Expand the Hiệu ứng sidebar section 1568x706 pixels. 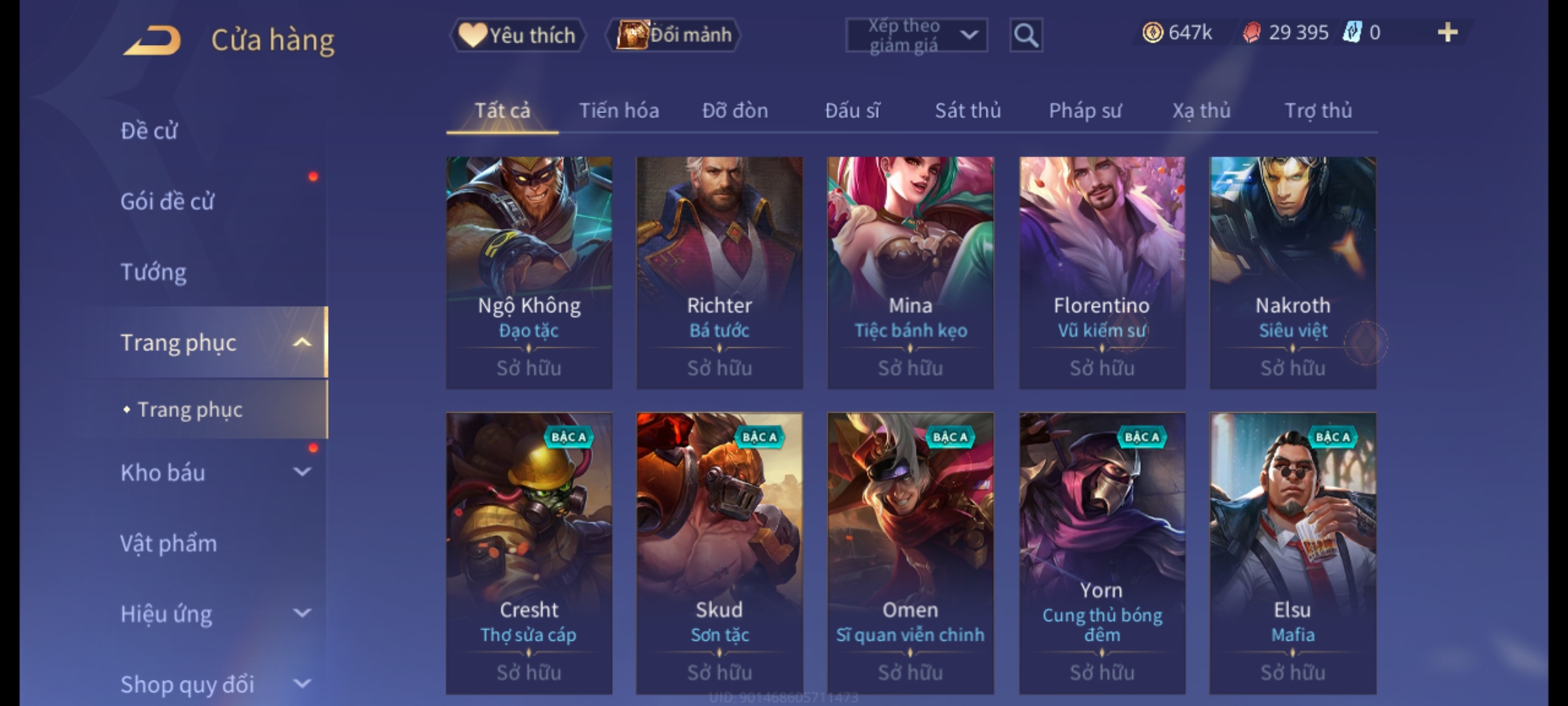302,613
